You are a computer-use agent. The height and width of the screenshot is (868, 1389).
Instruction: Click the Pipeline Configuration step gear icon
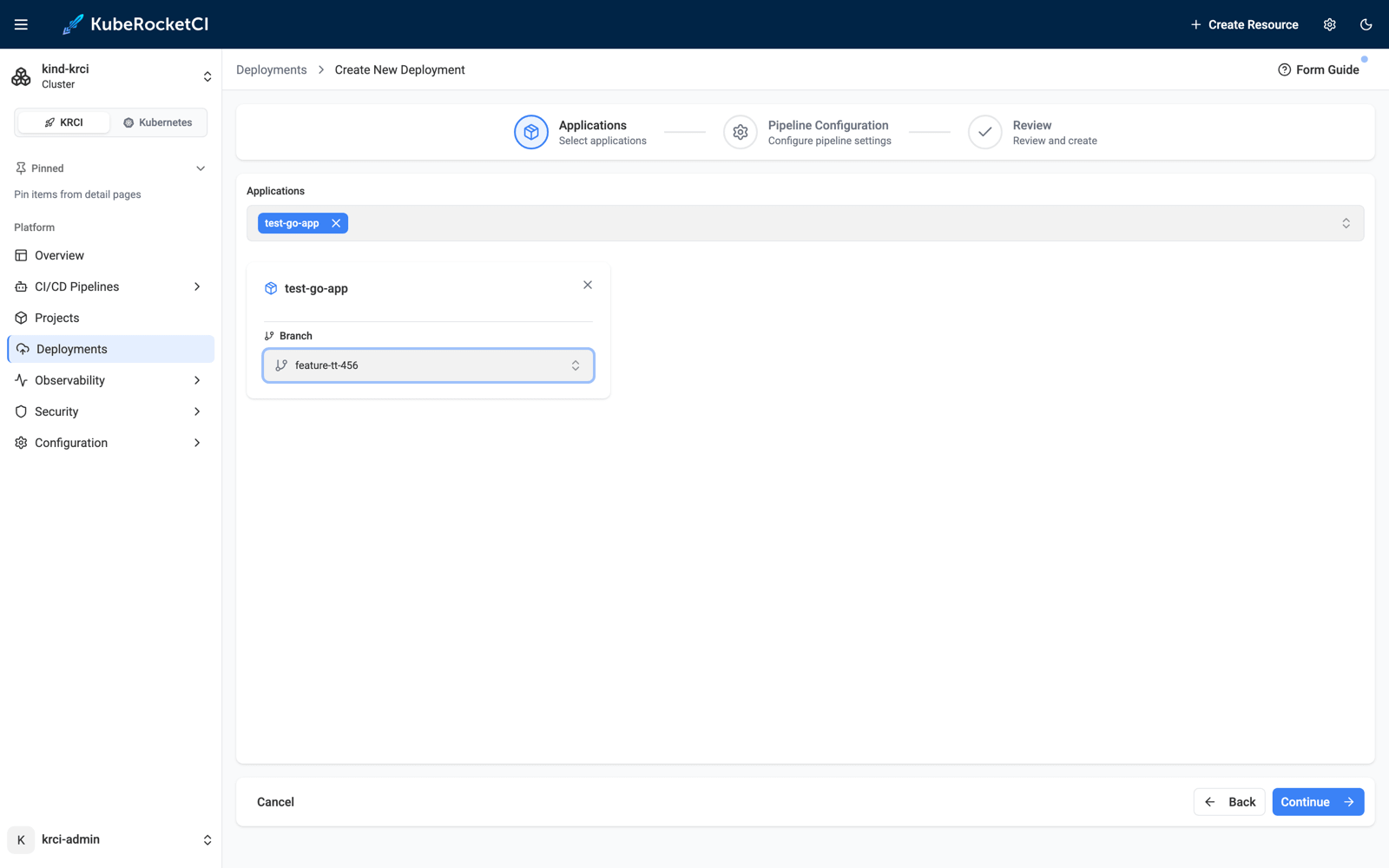click(x=741, y=132)
